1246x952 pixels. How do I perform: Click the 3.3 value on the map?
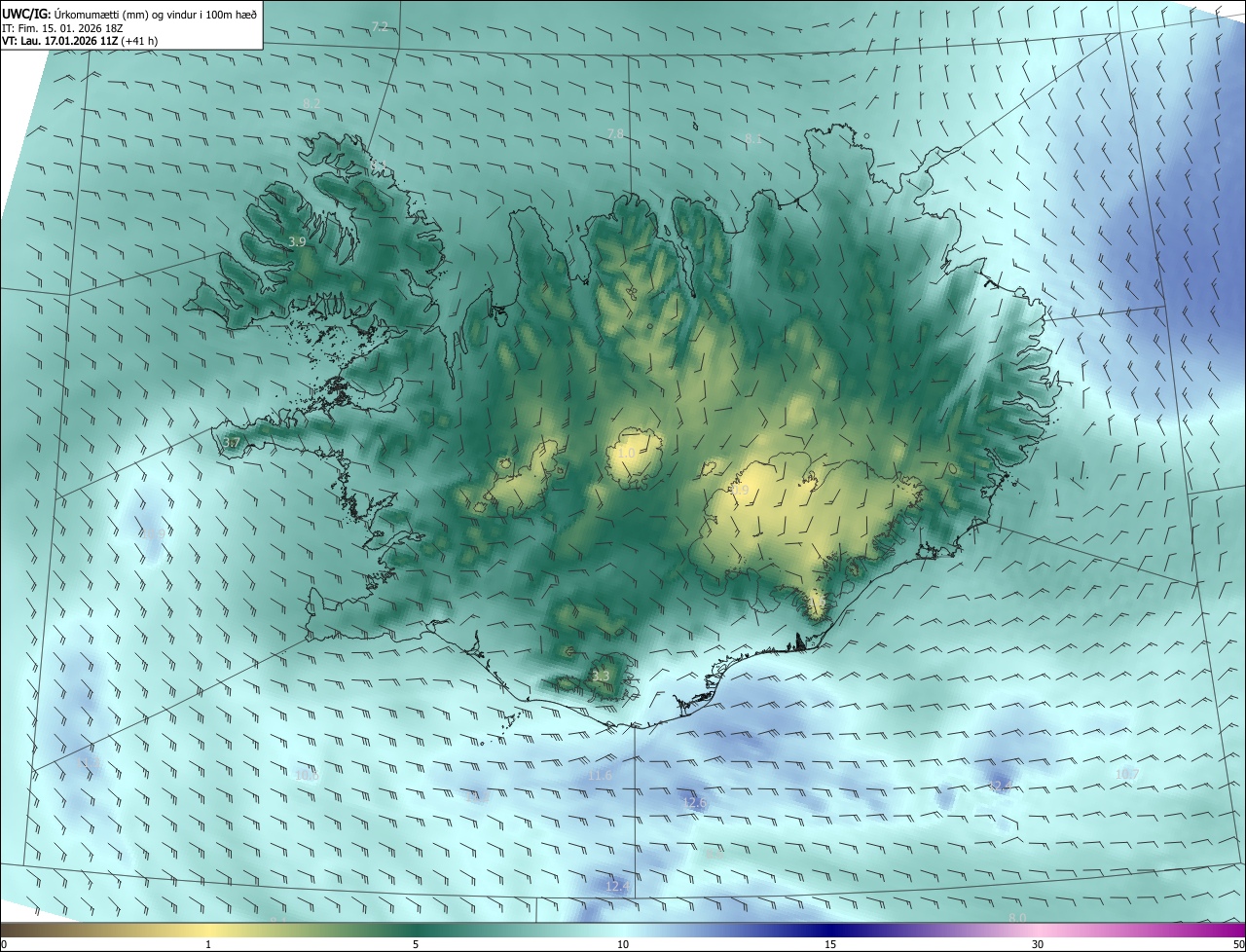601,676
